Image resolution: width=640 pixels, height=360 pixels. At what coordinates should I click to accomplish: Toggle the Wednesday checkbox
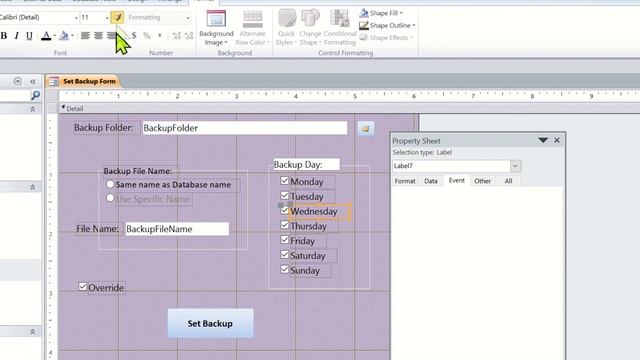[x=284, y=211]
